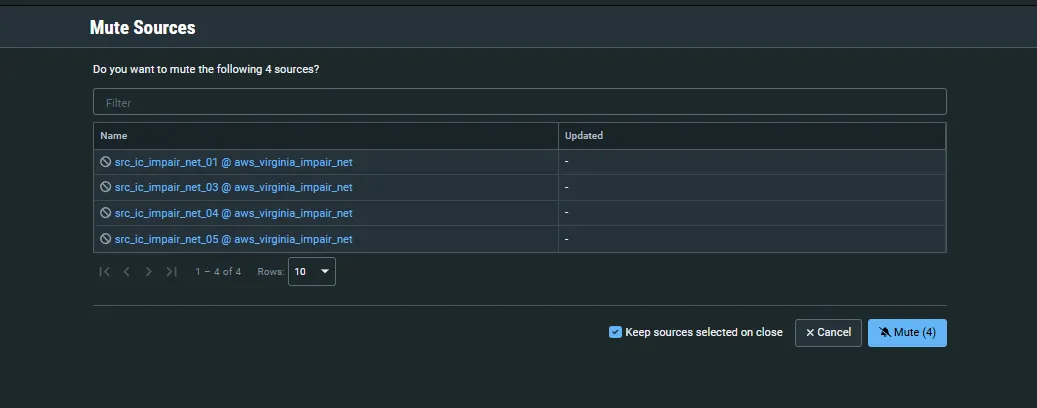Open the Rows per page dropdown
This screenshot has height=408, width=1037.
(x=311, y=272)
